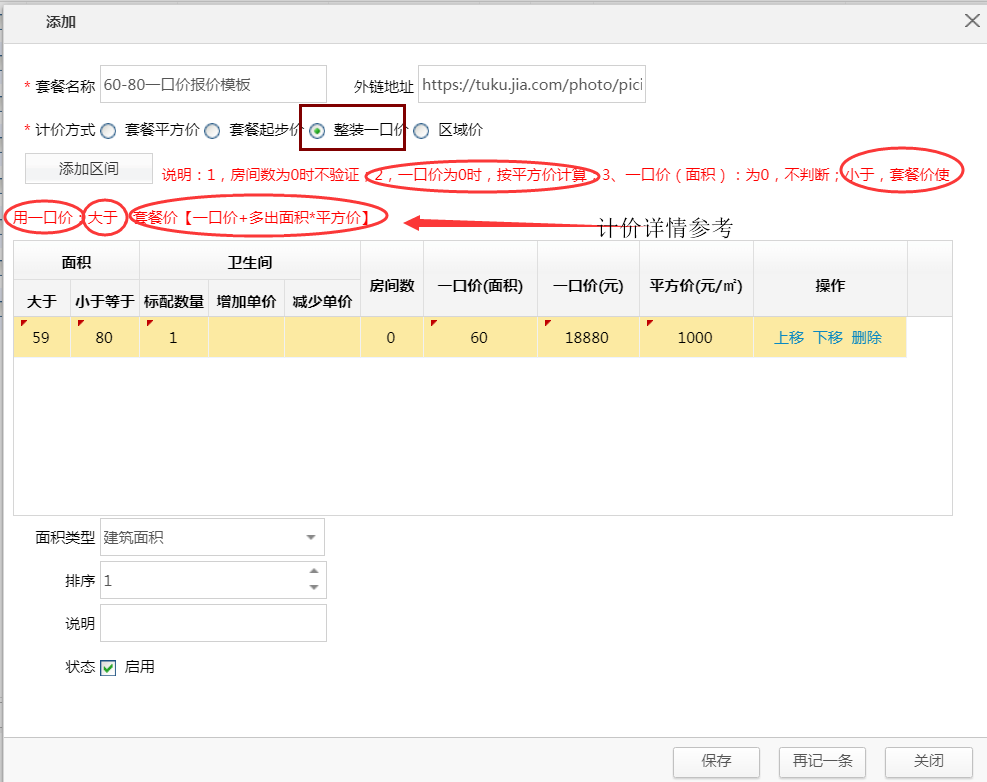Focus the 外链地址 URL field
The height and width of the screenshot is (782, 987).
(x=531, y=86)
